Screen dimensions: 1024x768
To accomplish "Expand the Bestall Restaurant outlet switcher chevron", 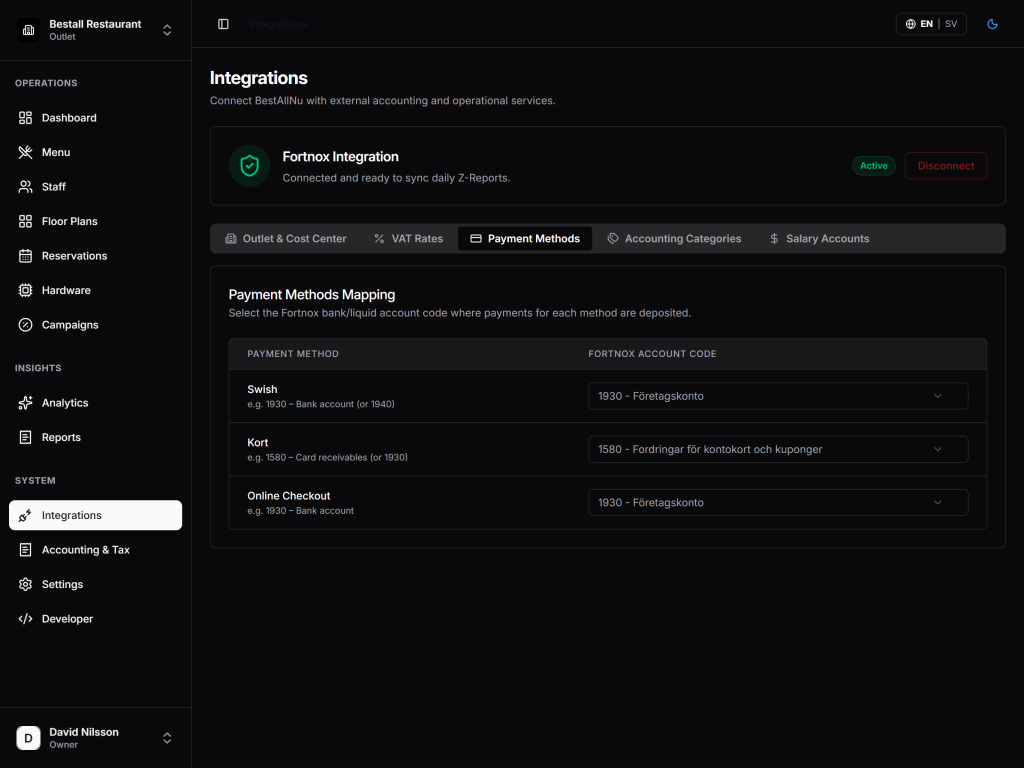I will coord(167,30).
